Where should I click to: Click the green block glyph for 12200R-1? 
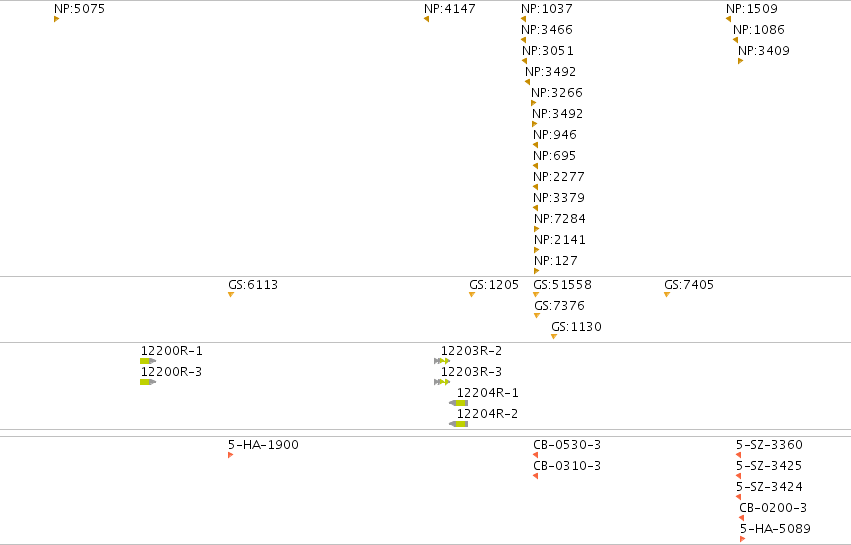pos(148,361)
